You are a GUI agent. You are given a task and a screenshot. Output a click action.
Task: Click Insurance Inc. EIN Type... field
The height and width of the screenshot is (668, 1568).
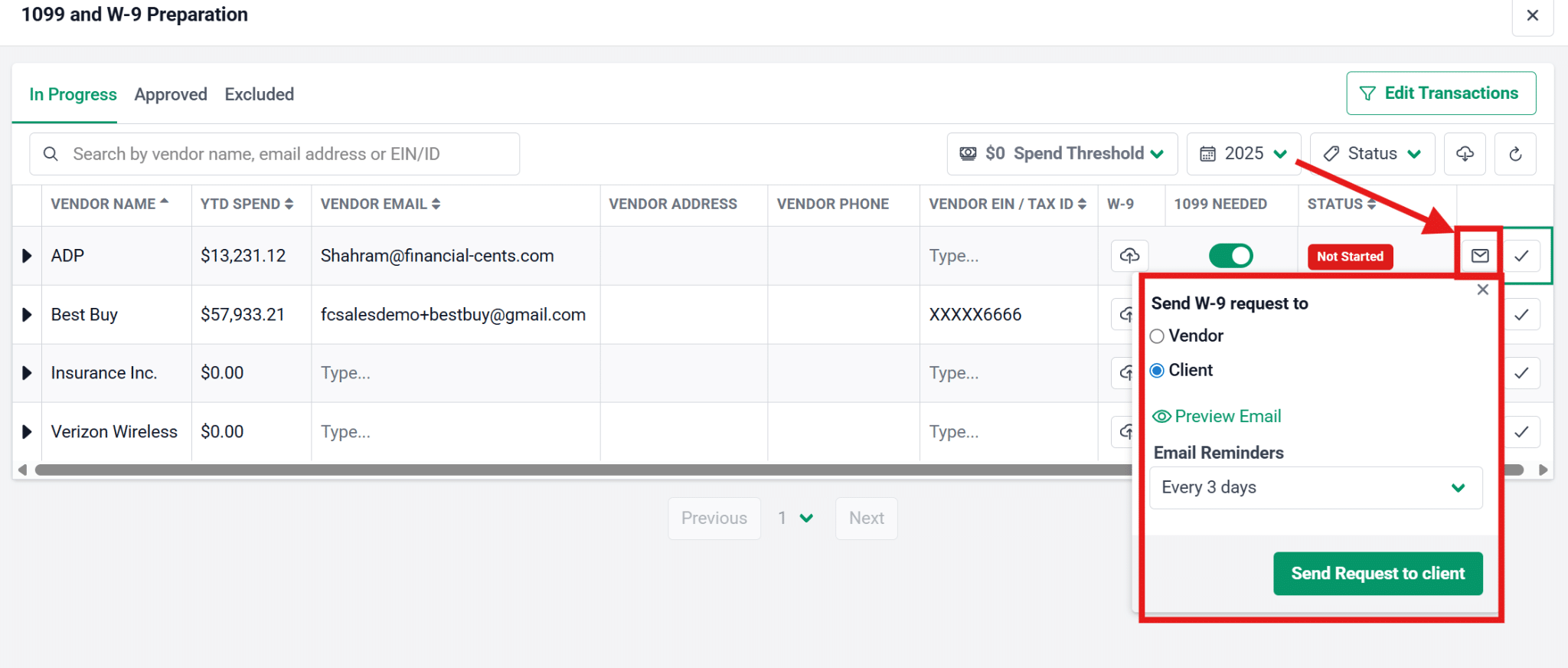(1008, 373)
